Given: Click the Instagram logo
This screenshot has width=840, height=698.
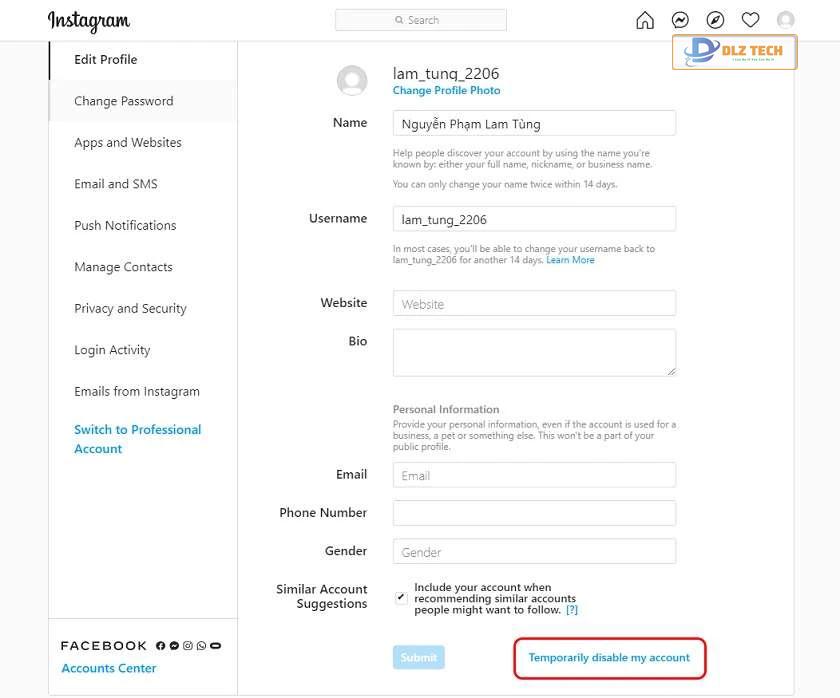Looking at the screenshot, I should (89, 21).
